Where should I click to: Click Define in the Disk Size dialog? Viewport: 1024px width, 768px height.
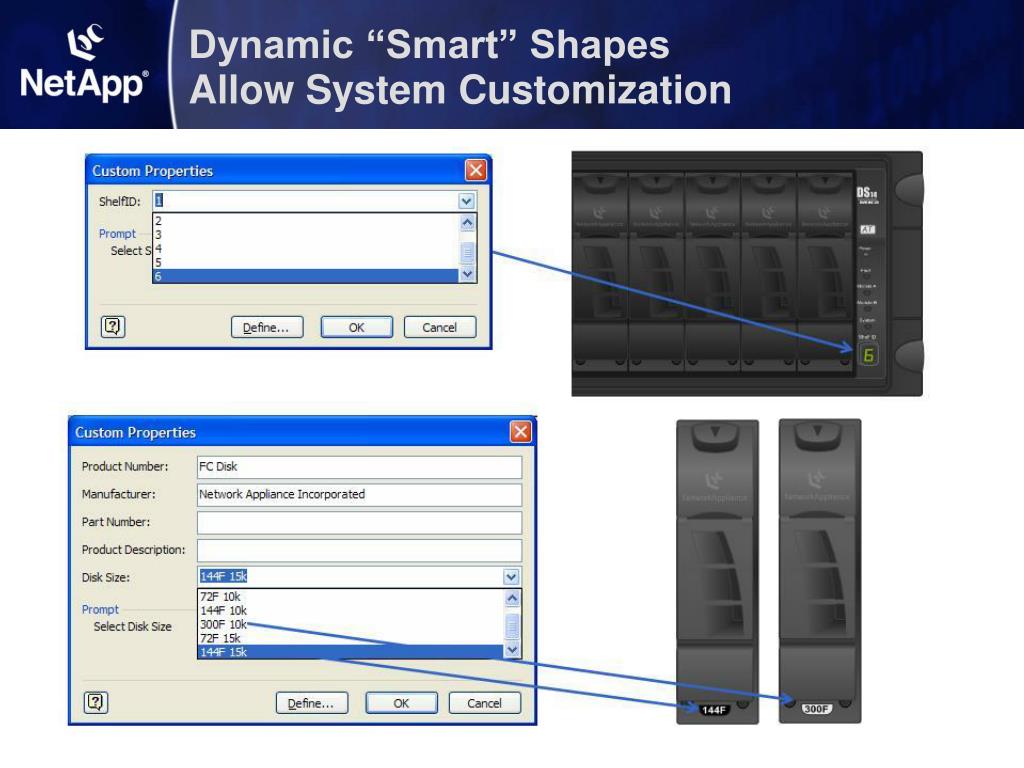click(312, 703)
